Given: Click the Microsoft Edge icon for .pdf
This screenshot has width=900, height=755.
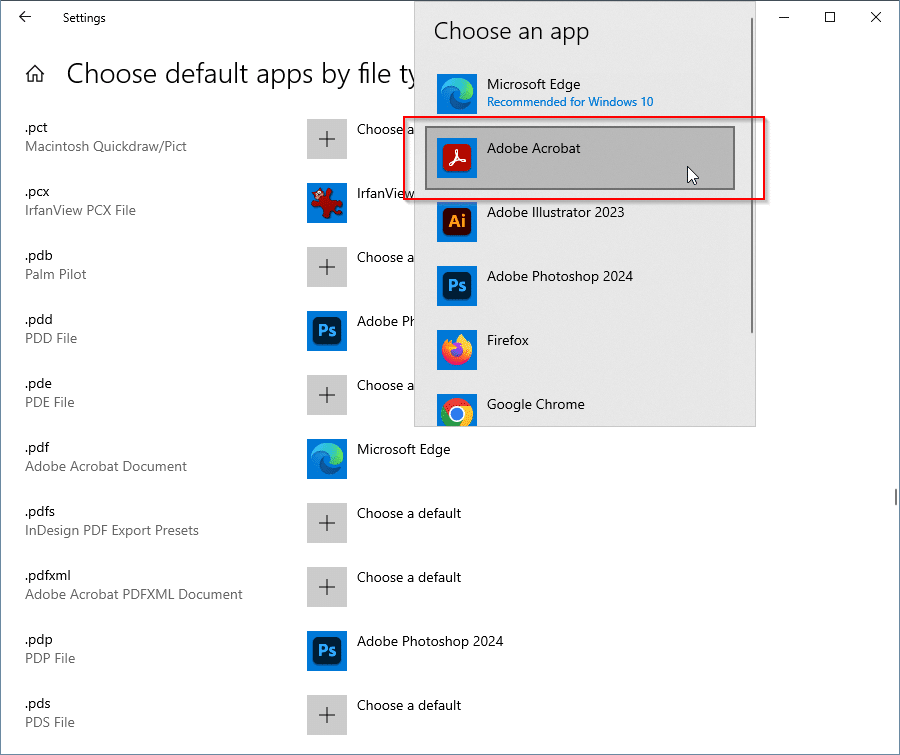Looking at the screenshot, I should coord(327,459).
